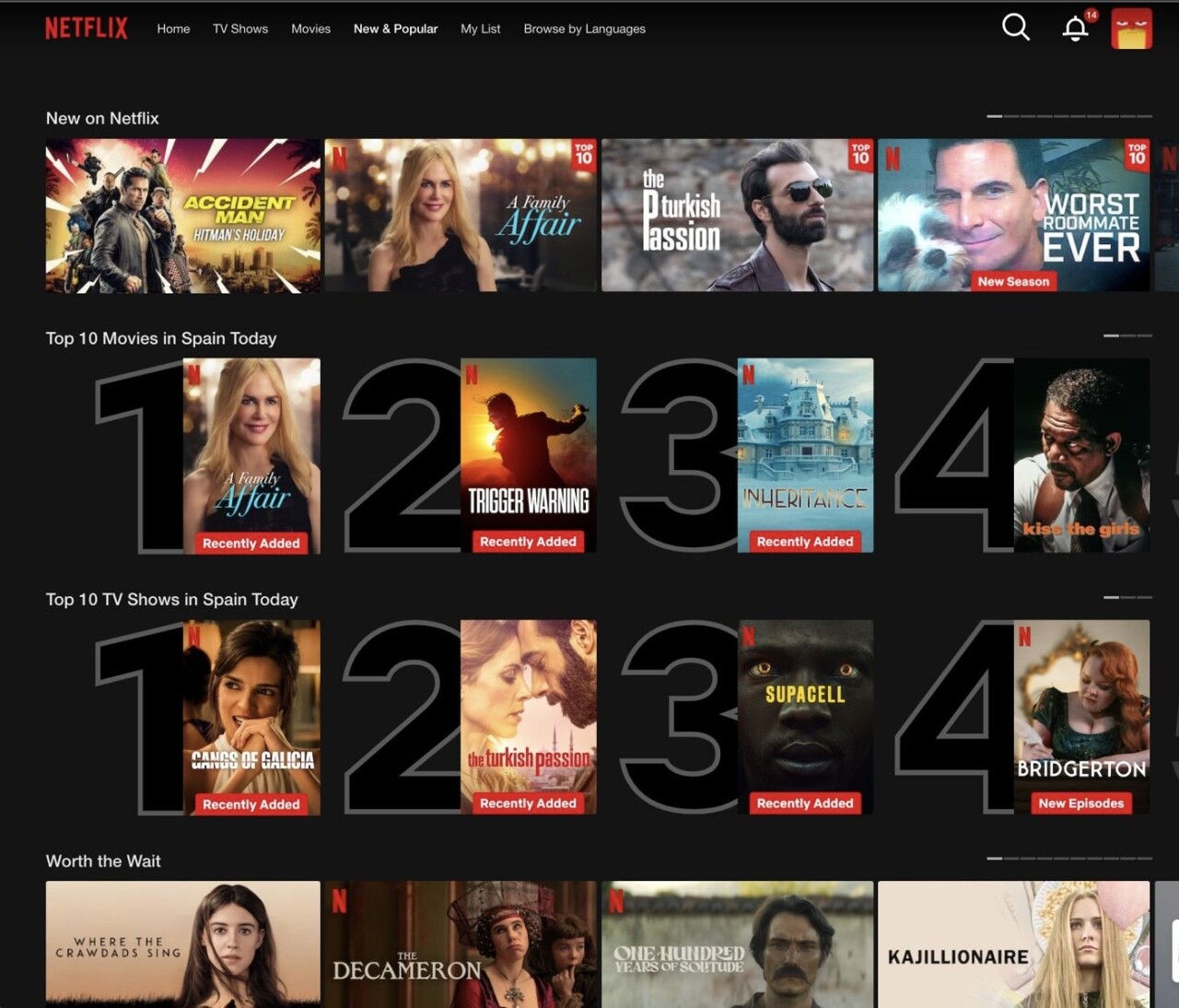Open the profile avatar menu

1131,29
